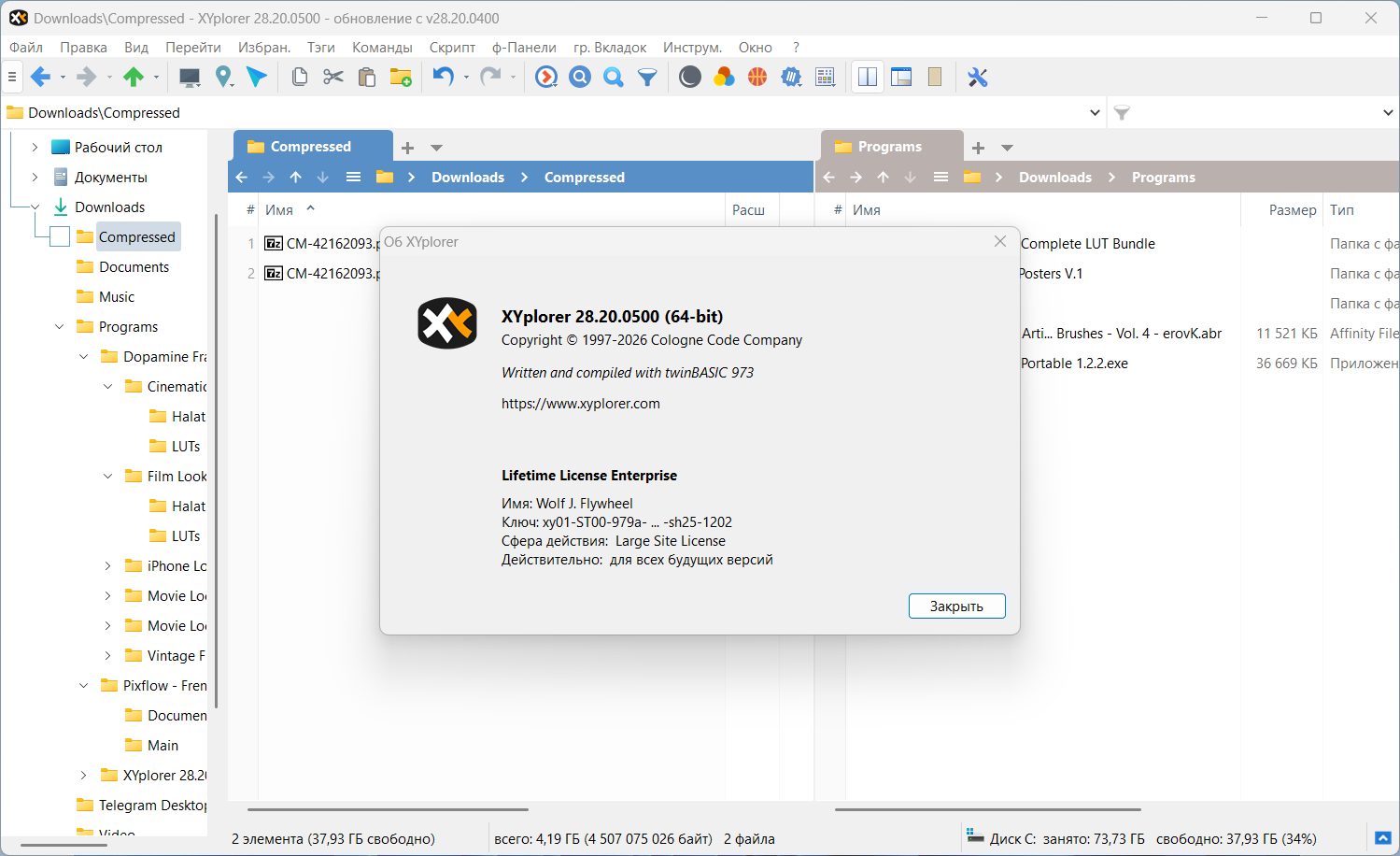Viewport: 1400px width, 856px height.
Task: Switch to the Compressed tab
Action: click(x=312, y=147)
